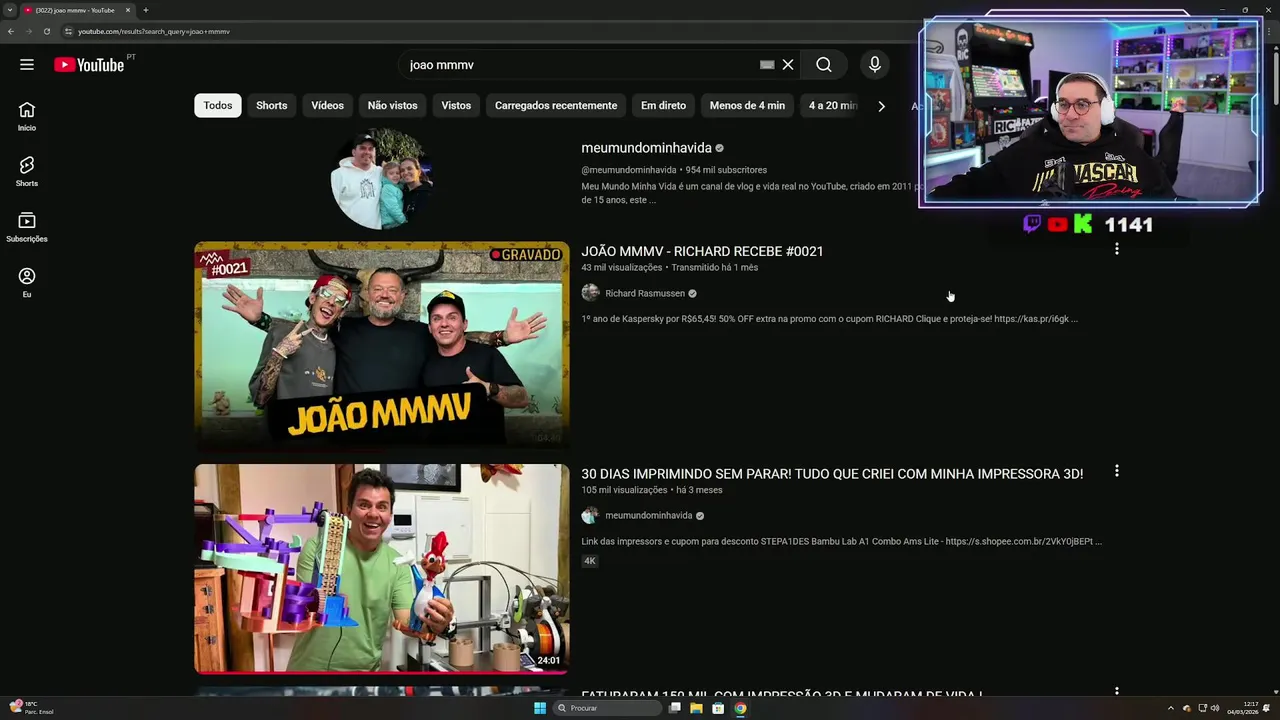Open Shorts in the left sidebar
This screenshot has width=1280, height=720.
pos(27,171)
